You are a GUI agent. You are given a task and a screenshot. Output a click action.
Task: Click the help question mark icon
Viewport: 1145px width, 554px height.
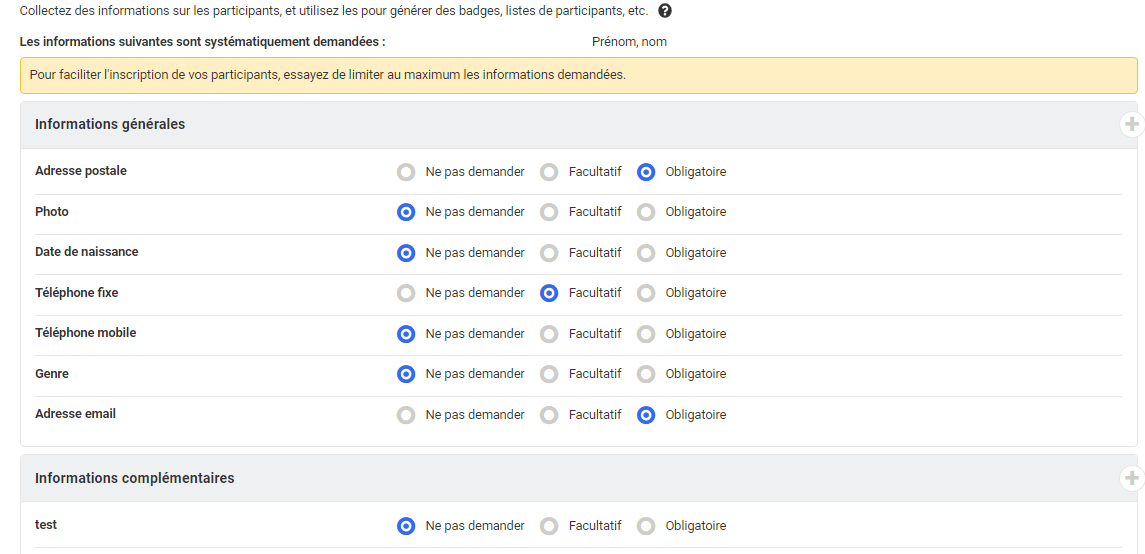[x=665, y=11]
